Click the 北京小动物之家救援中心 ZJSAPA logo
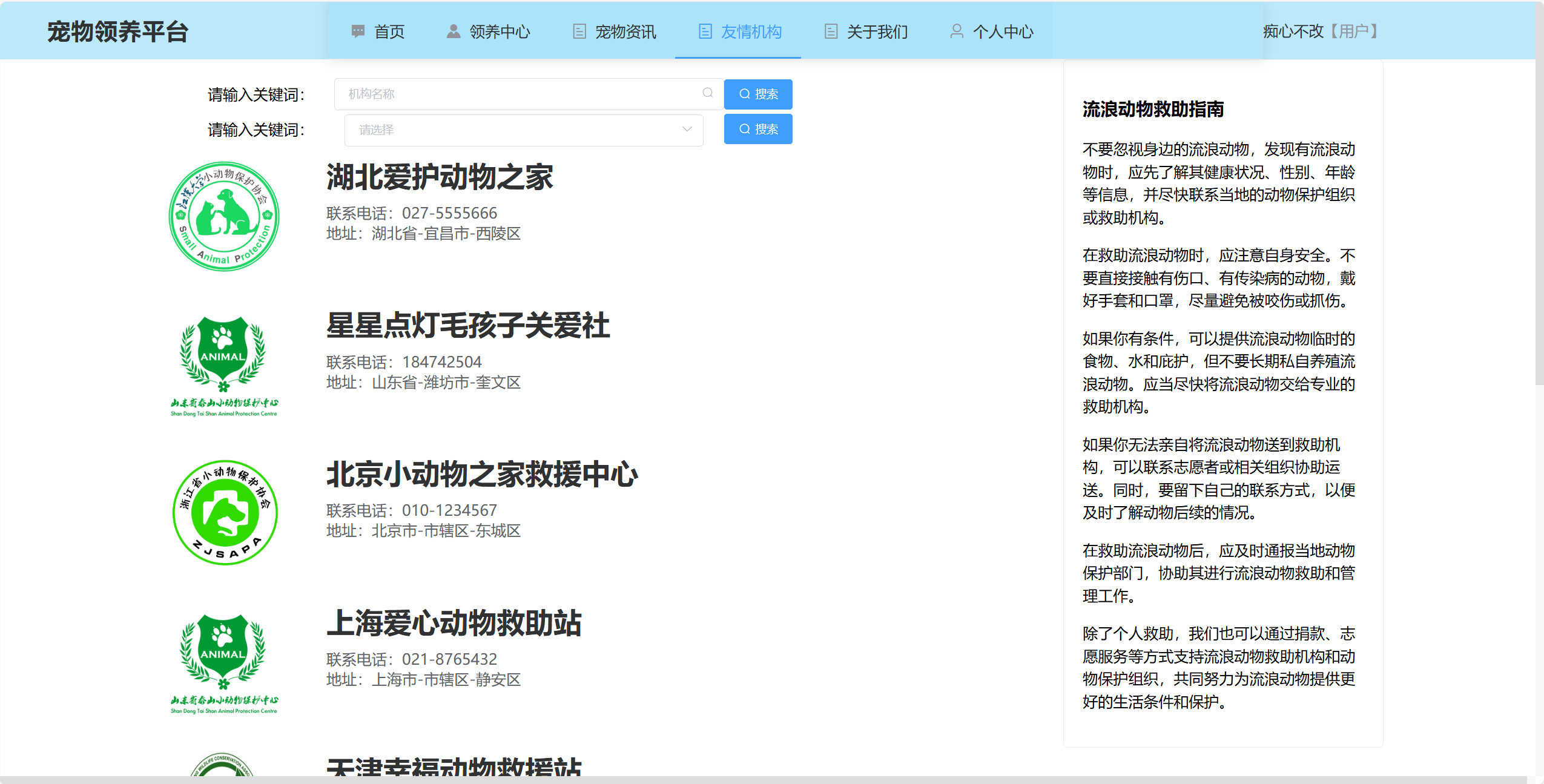This screenshot has height=784, width=1544. click(224, 513)
